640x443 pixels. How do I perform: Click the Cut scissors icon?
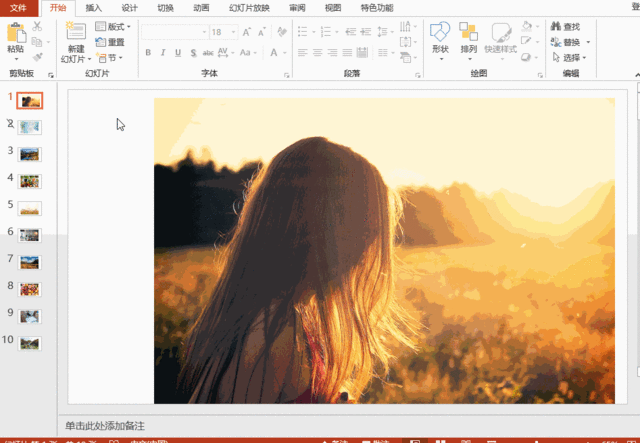click(x=38, y=27)
